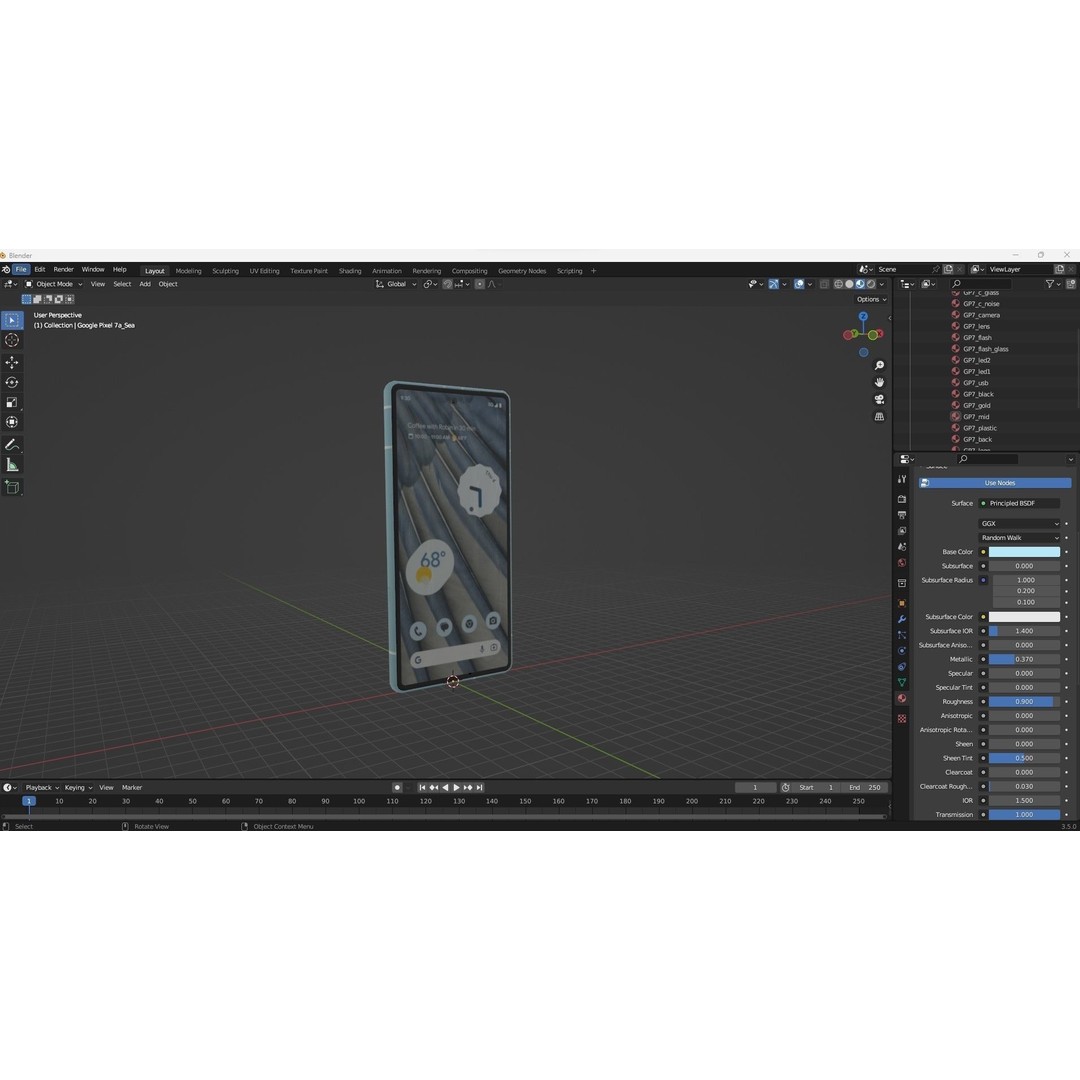Switch to the Shading workspace tab
This screenshot has width=1080, height=1080.
[350, 271]
